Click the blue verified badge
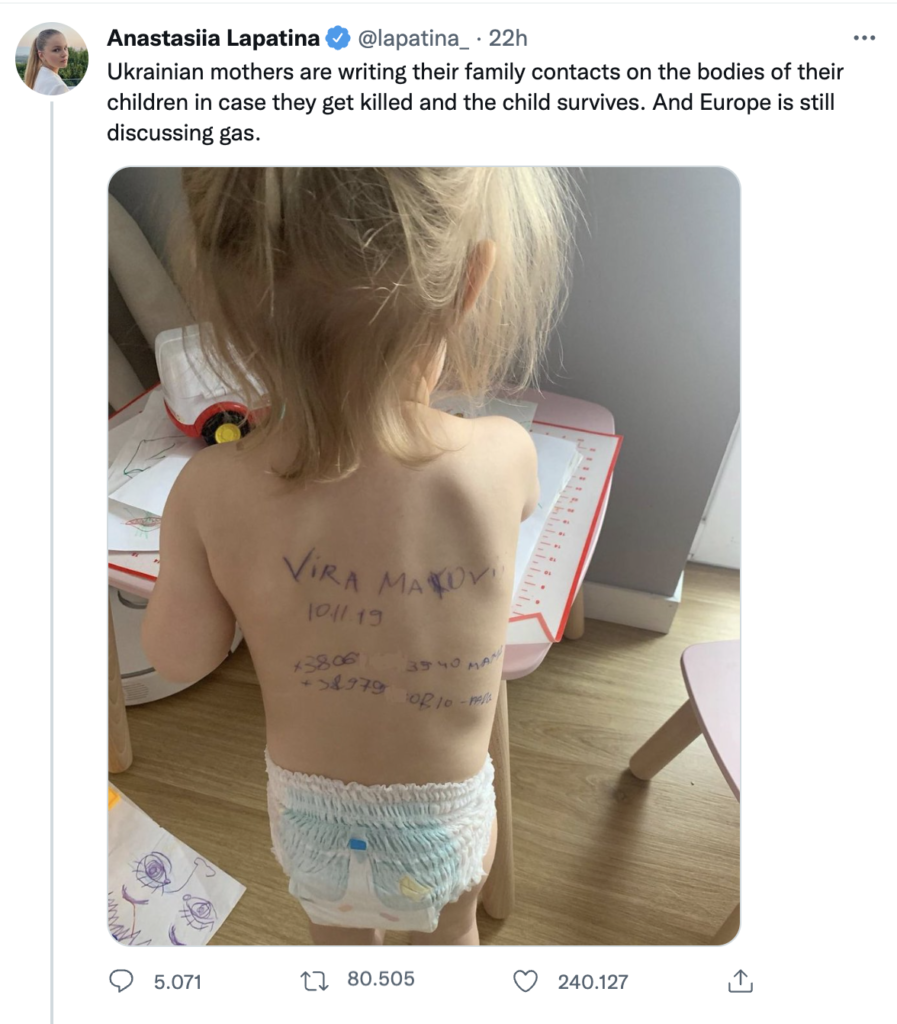Viewport: 897px width, 1024px height. (338, 39)
